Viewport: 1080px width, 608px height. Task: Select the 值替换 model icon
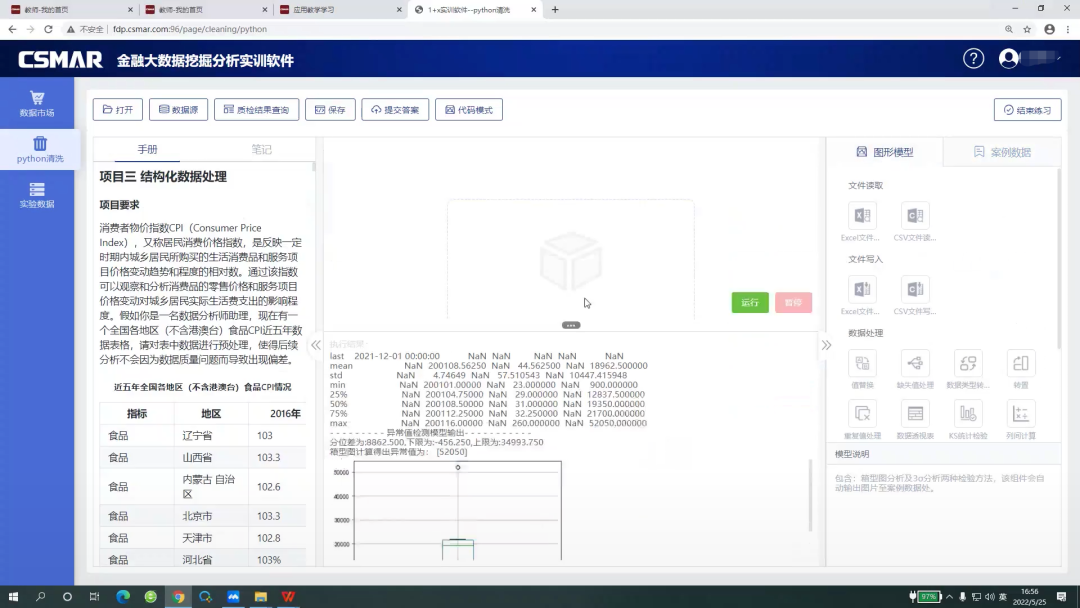coord(862,363)
